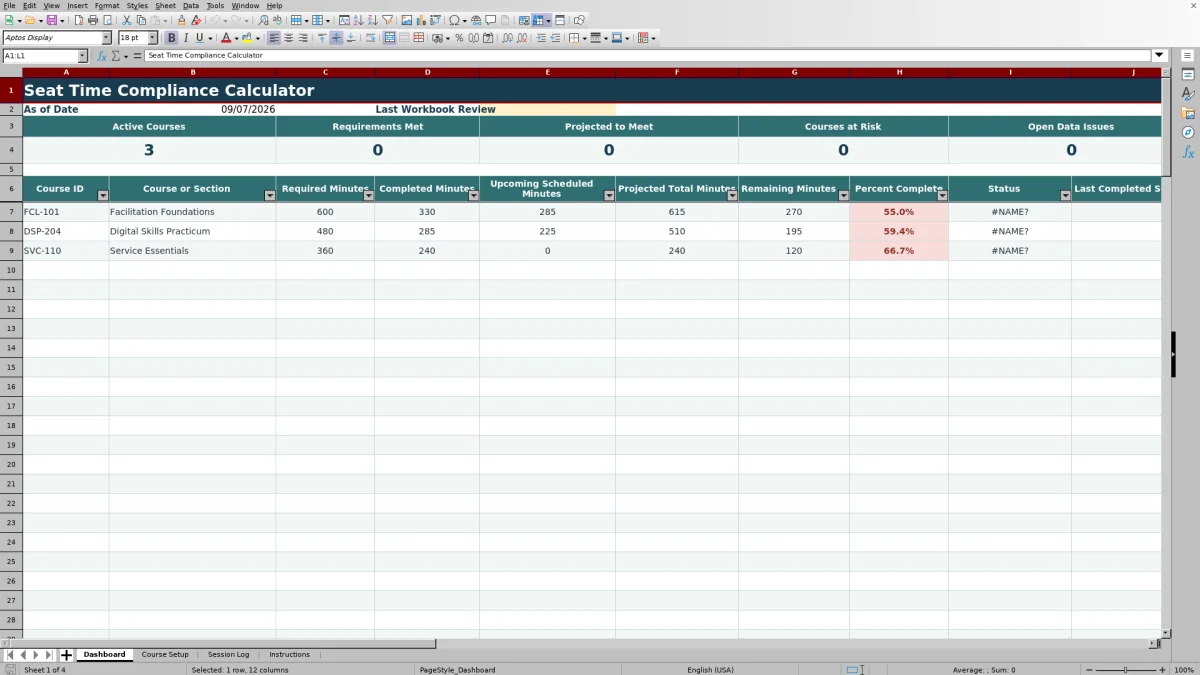
Task: Toggle Italic formatting
Action: [x=185, y=38]
